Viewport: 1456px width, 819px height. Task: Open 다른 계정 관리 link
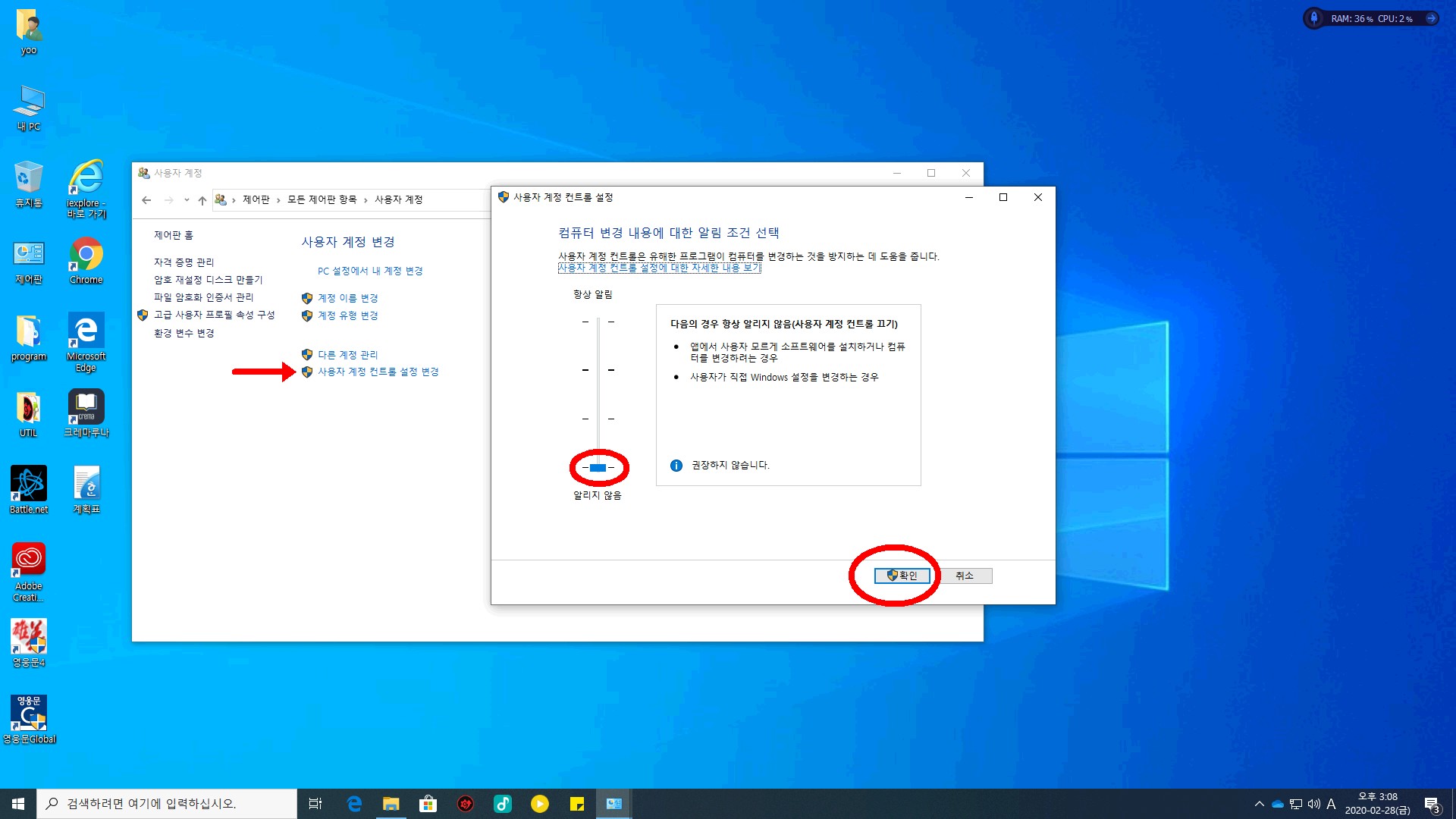coord(347,354)
